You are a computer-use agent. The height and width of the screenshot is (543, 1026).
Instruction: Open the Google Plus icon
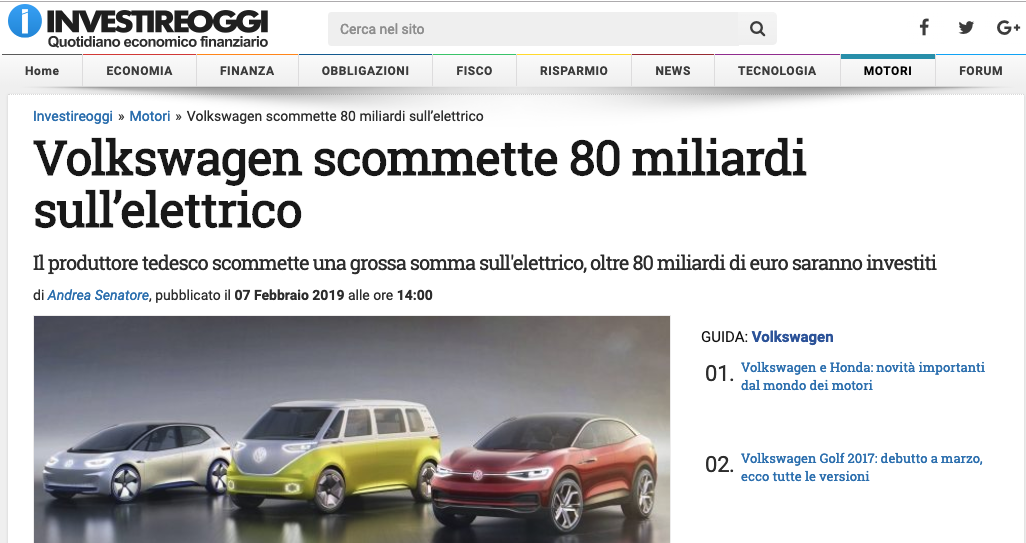pyautogui.click(x=1008, y=27)
